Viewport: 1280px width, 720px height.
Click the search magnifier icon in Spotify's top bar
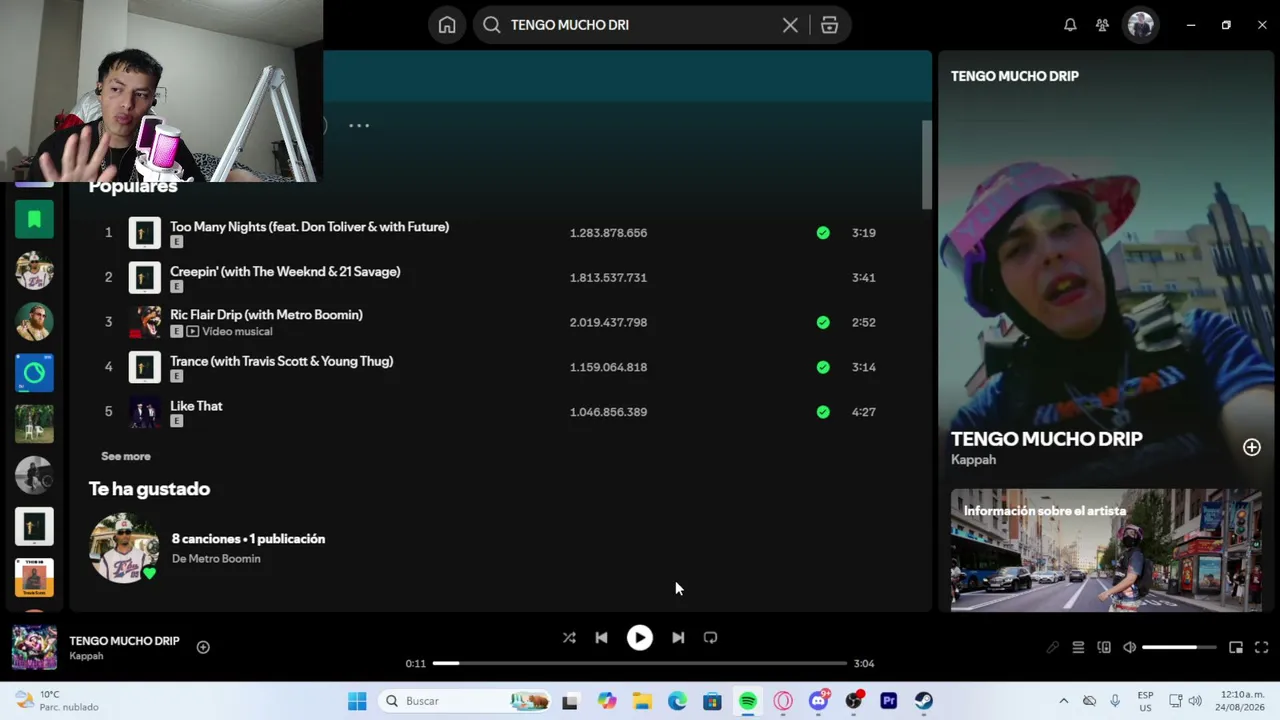click(492, 25)
